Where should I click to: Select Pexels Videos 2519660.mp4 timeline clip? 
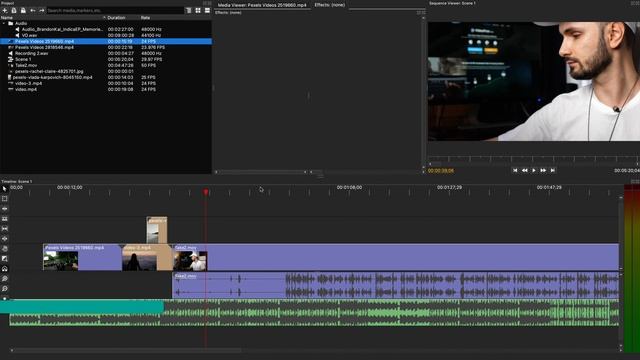click(x=82, y=258)
